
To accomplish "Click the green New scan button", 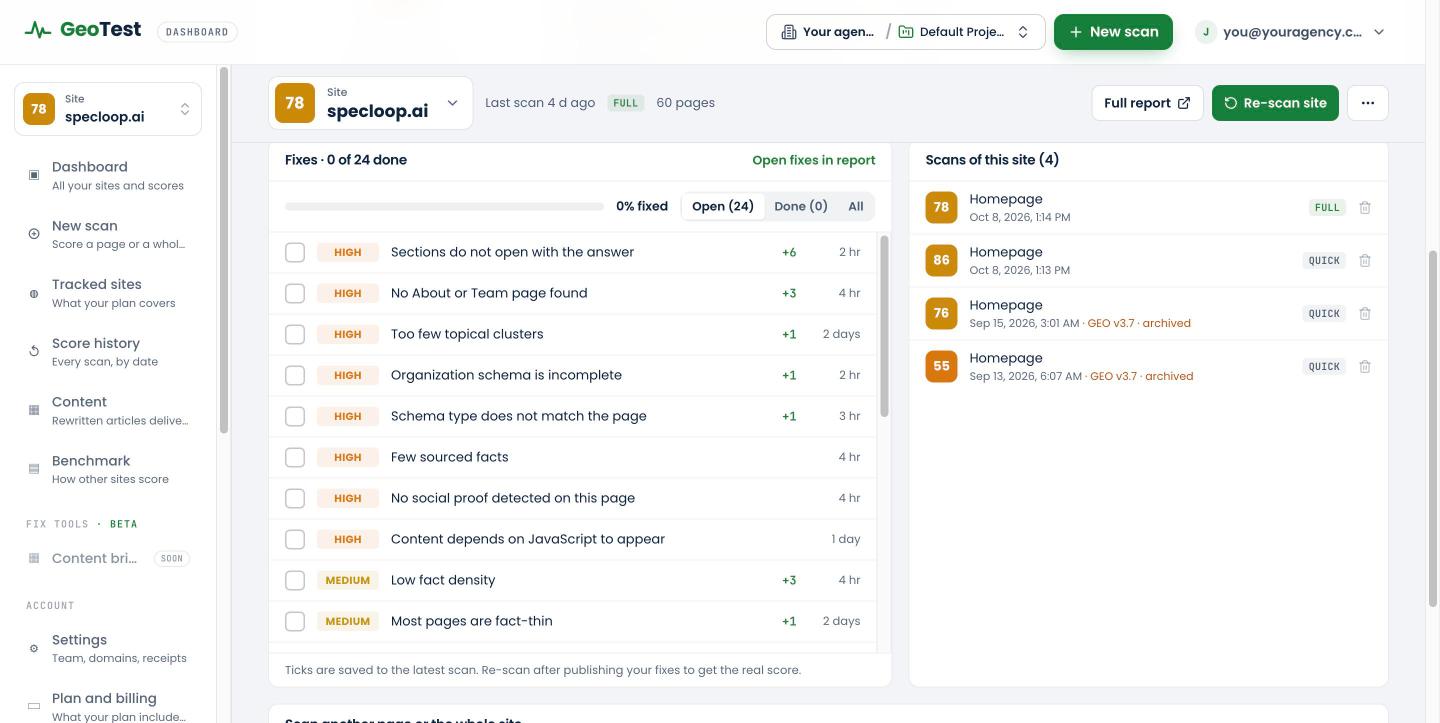I will pyautogui.click(x=1114, y=32).
